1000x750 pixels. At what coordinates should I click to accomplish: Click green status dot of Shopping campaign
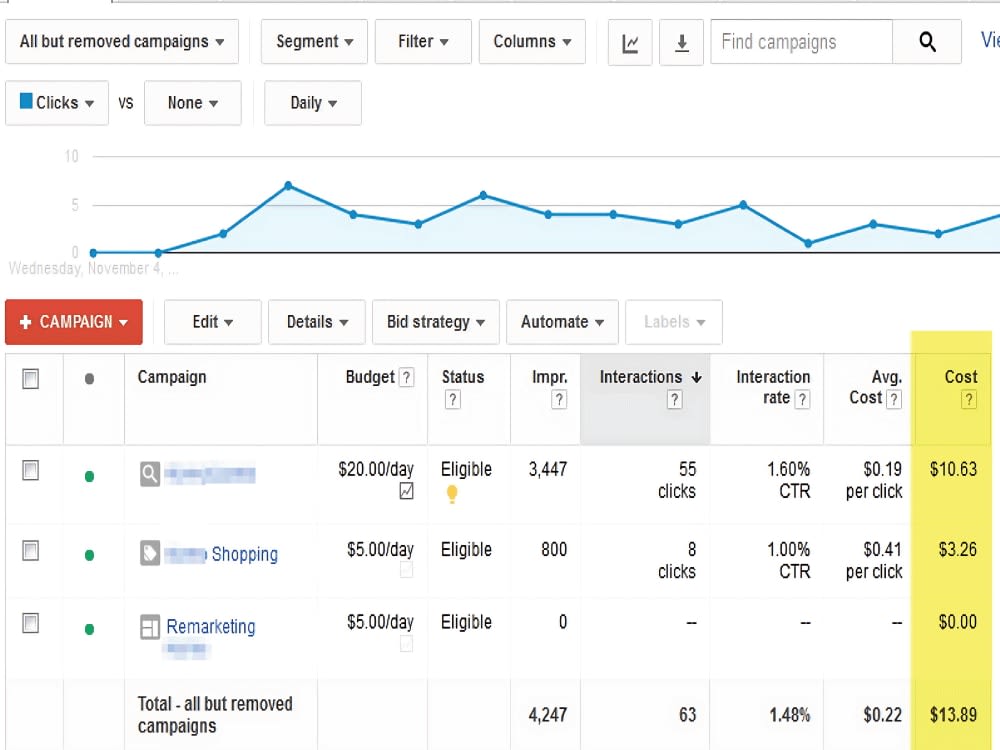point(89,555)
